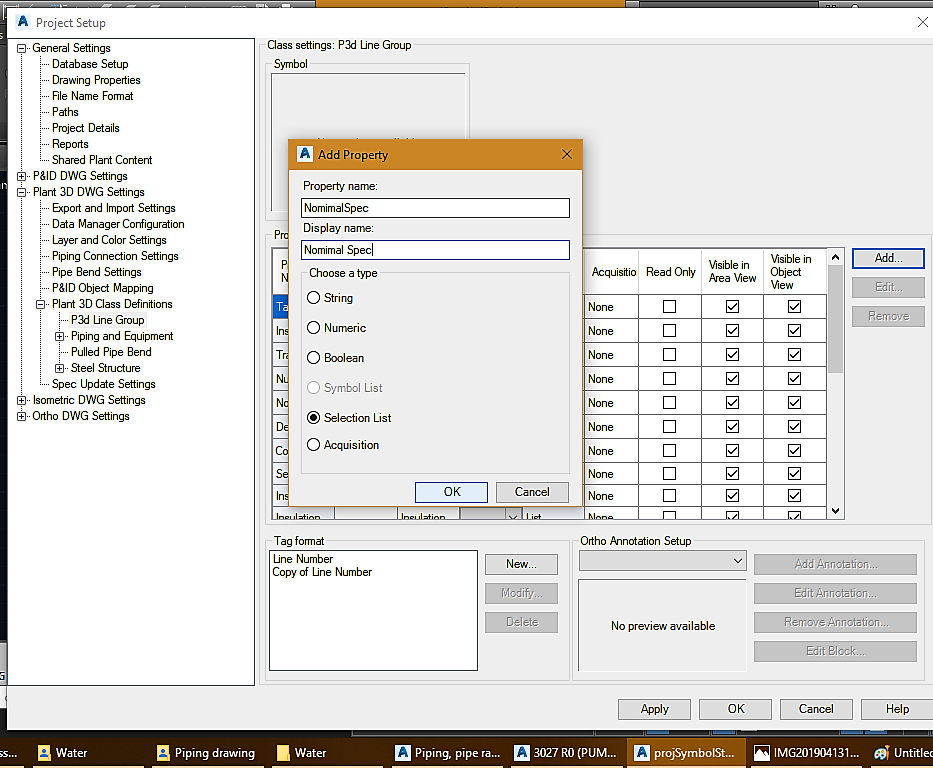This screenshot has width=933, height=768.
Task: Click inside the Display name field
Action: coord(435,249)
